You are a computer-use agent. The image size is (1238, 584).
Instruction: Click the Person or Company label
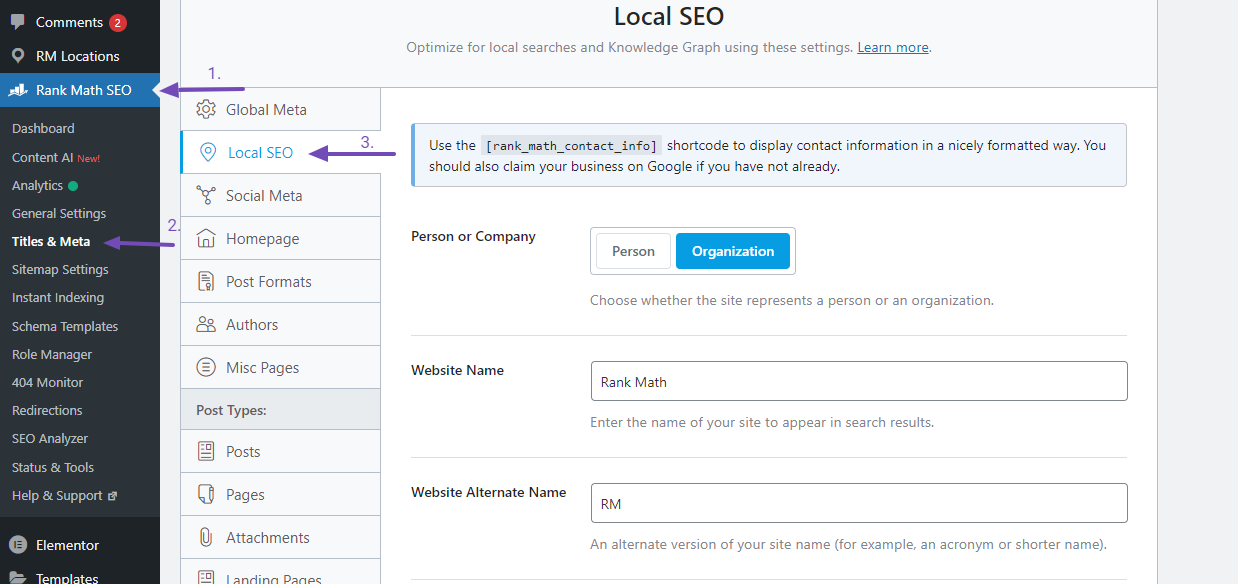pos(473,236)
